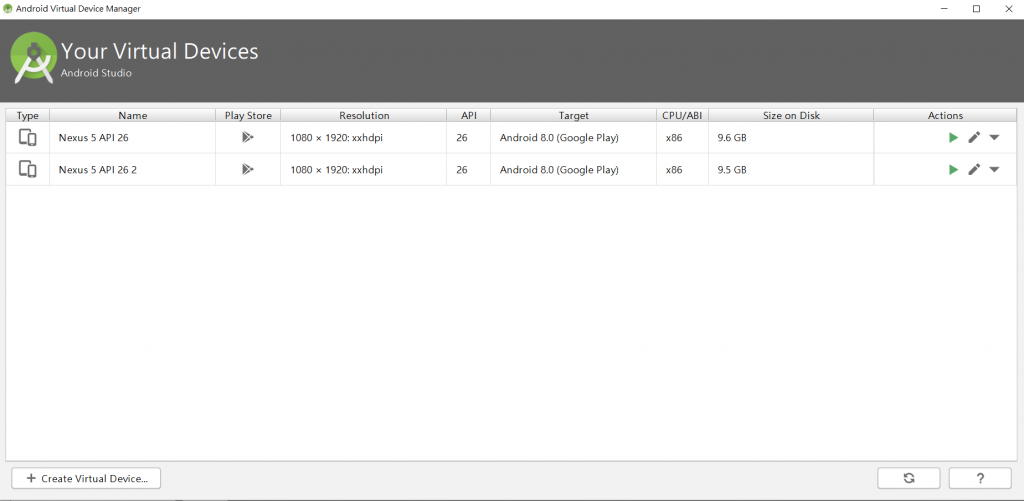Select the 'Nexus 5 API 26' name cell

point(133,138)
